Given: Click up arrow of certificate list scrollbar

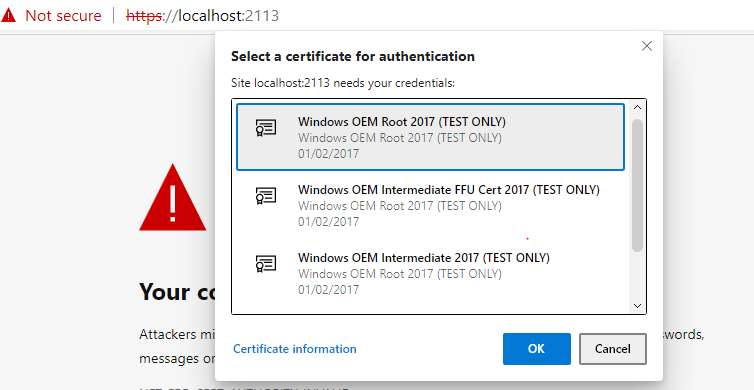Looking at the screenshot, I should [638, 107].
